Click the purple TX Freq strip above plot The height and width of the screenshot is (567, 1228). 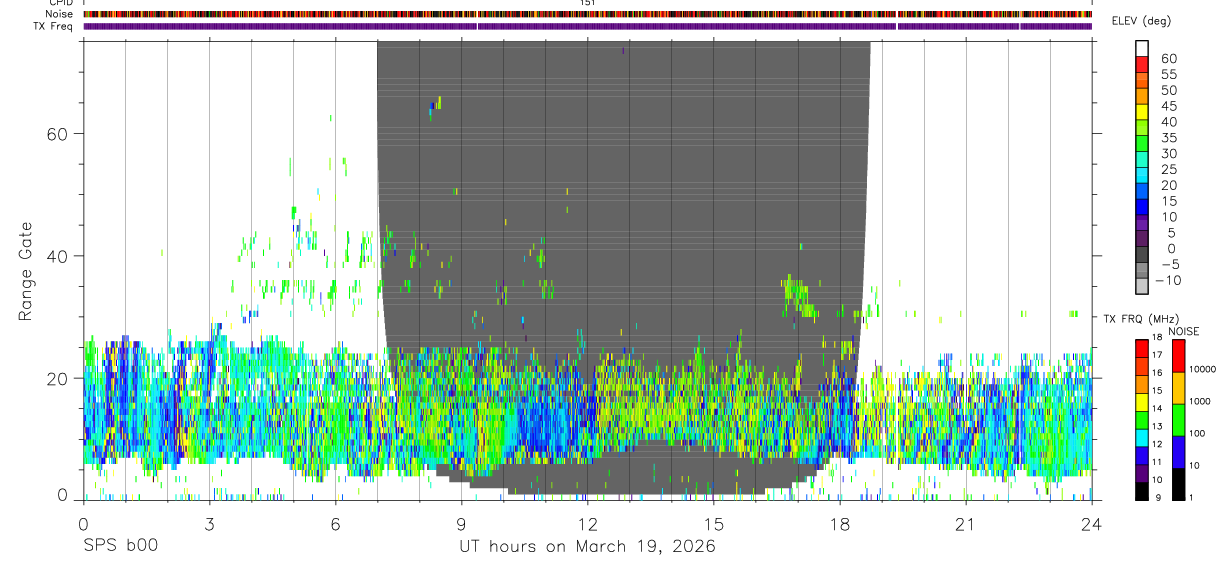click(x=587, y=26)
